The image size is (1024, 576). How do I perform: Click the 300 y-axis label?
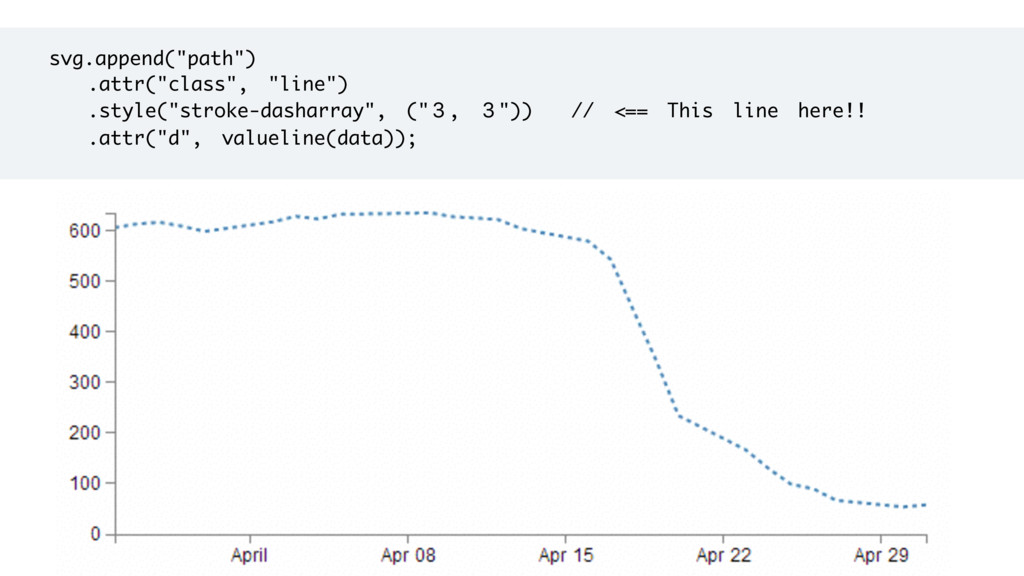pos(85,382)
